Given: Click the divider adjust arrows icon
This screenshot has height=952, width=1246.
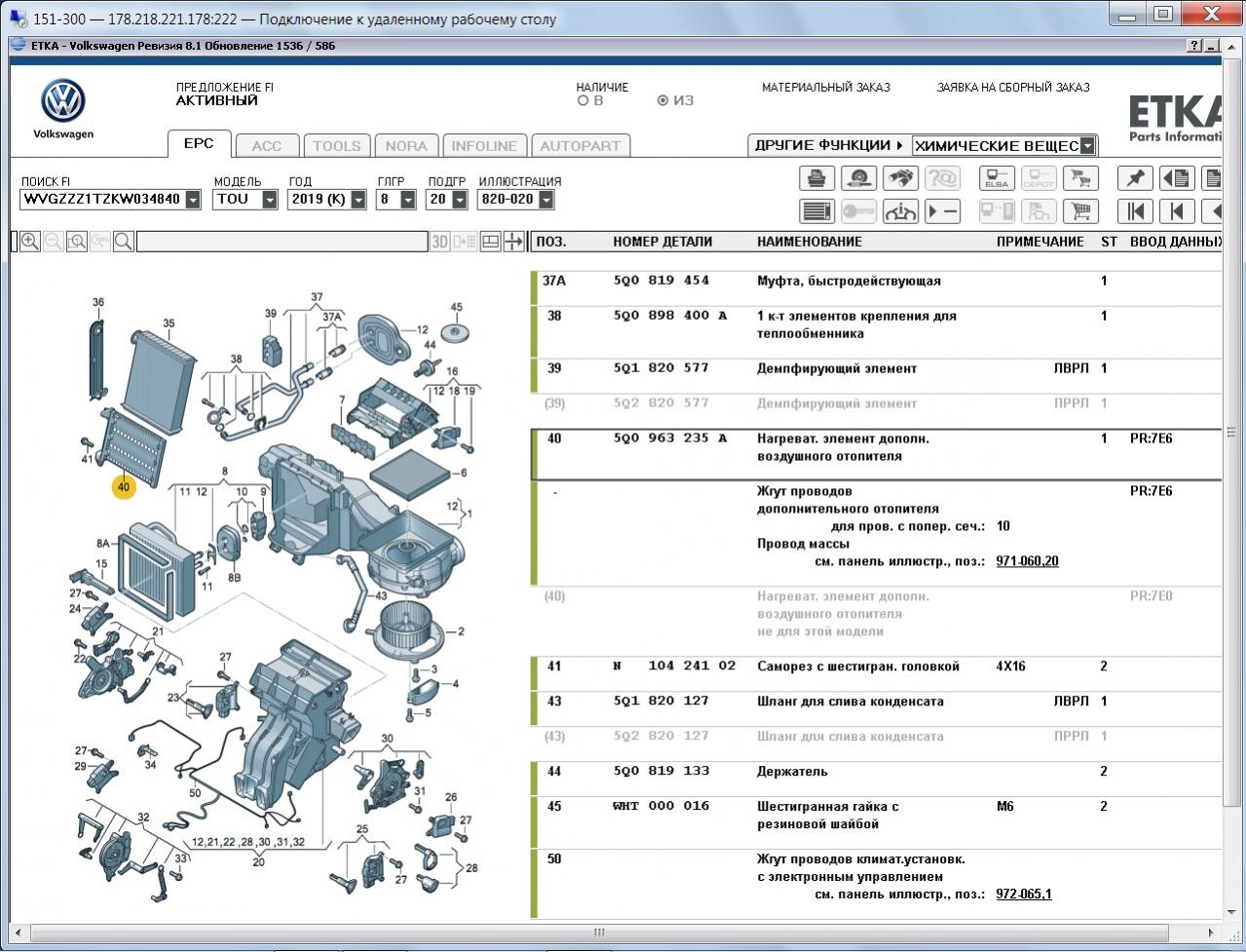Looking at the screenshot, I should pyautogui.click(x=513, y=242).
